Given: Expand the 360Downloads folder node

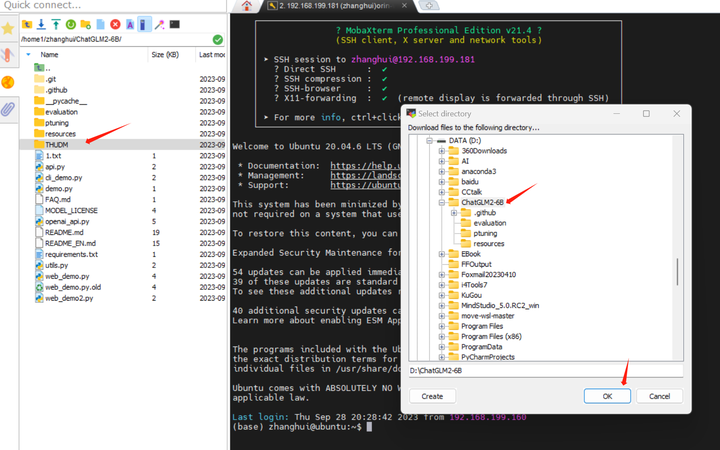Looking at the screenshot, I should point(441,151).
